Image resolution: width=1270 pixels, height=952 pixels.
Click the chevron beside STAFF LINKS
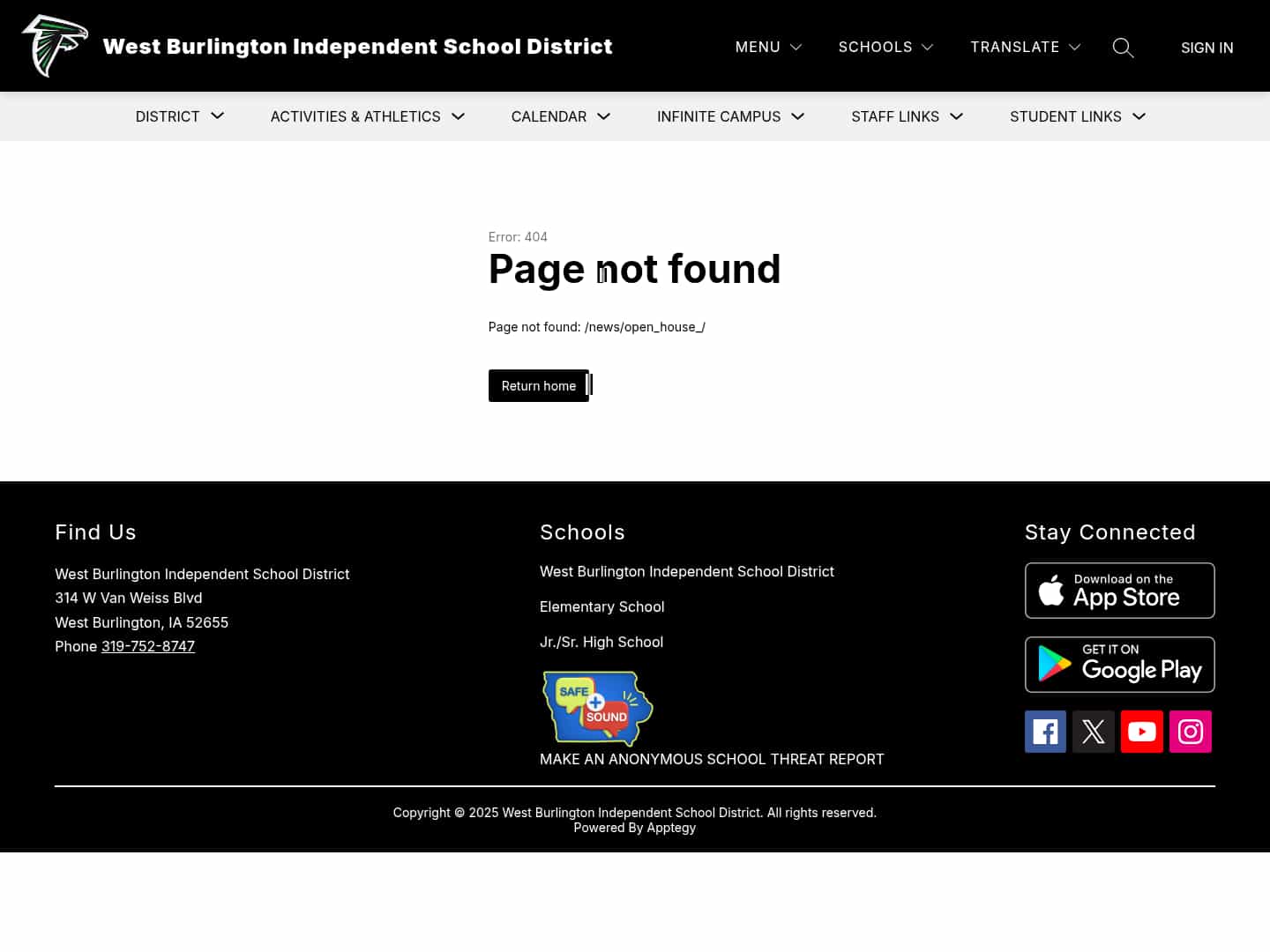(957, 116)
